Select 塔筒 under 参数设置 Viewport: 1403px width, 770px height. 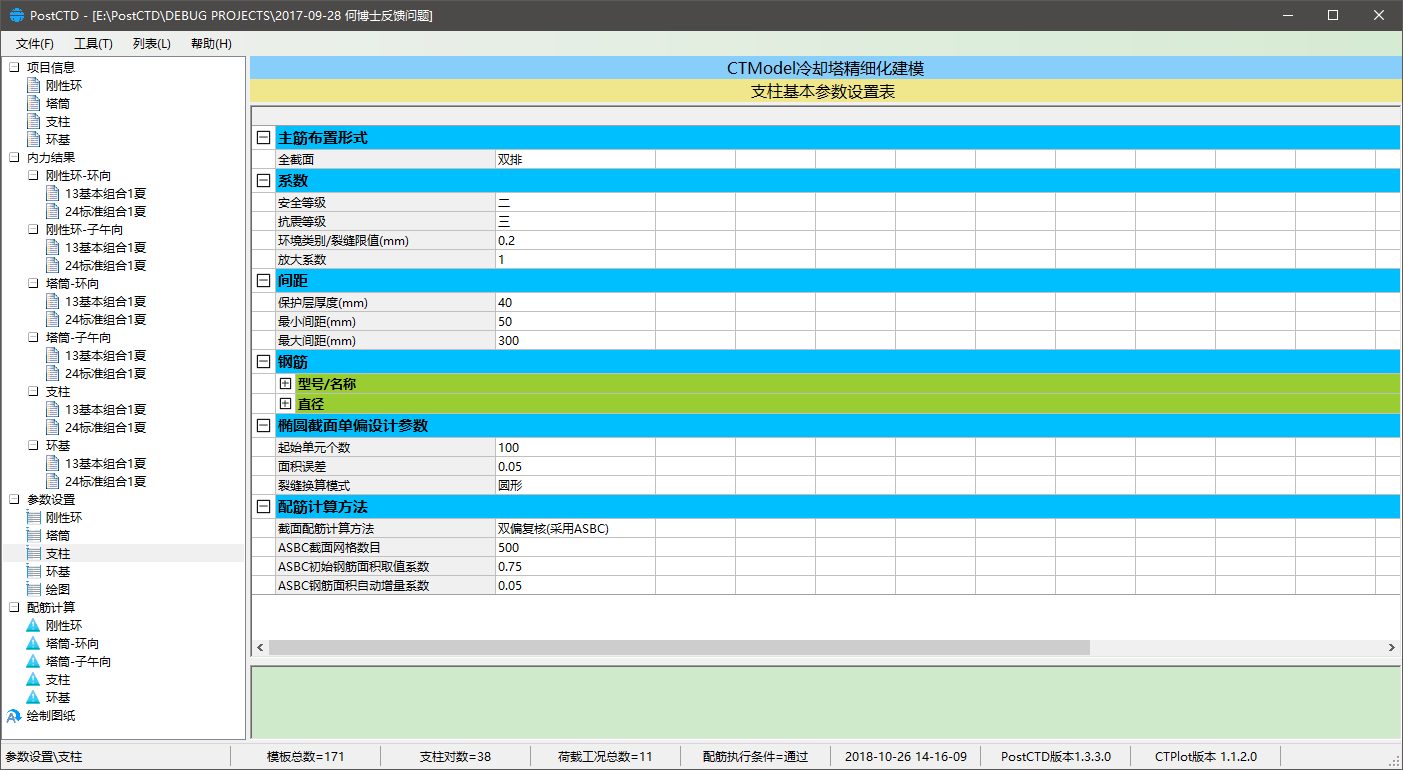[x=58, y=536]
